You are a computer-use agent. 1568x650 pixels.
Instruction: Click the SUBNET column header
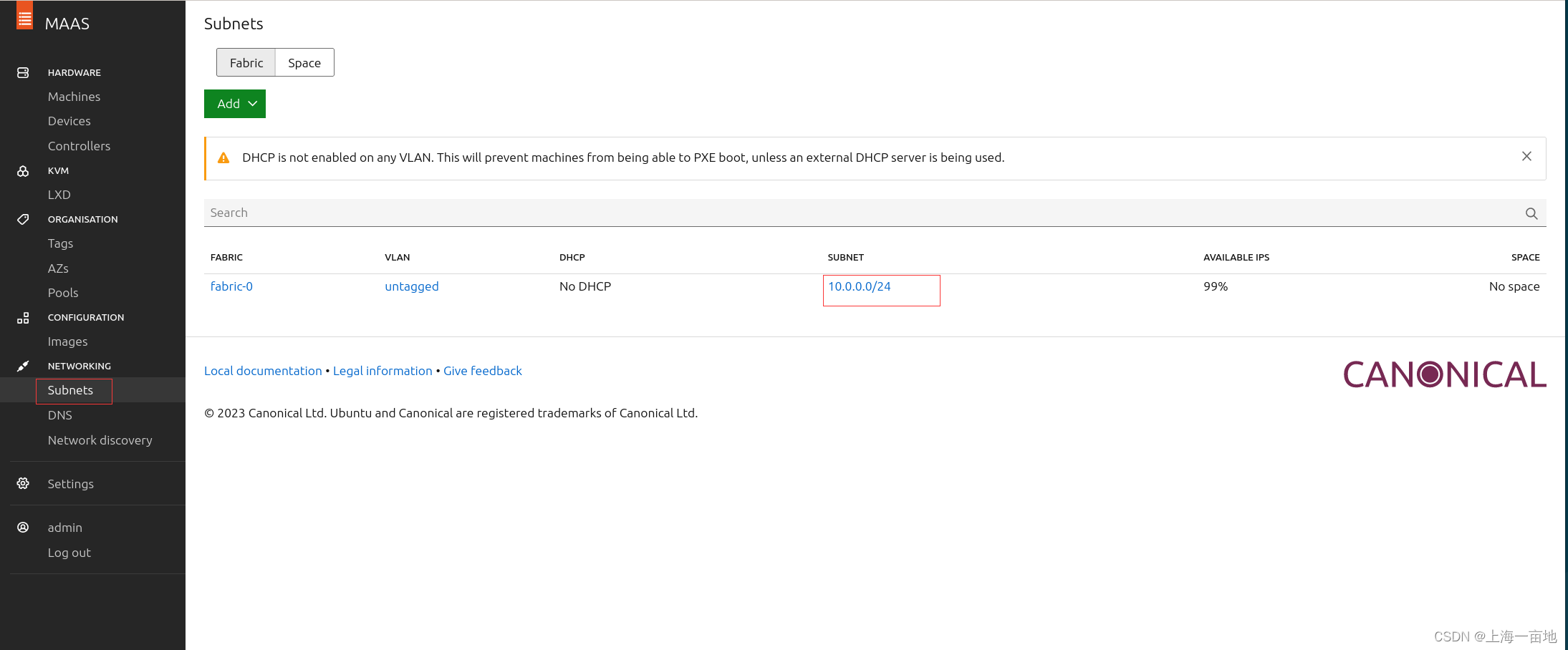[x=845, y=257]
